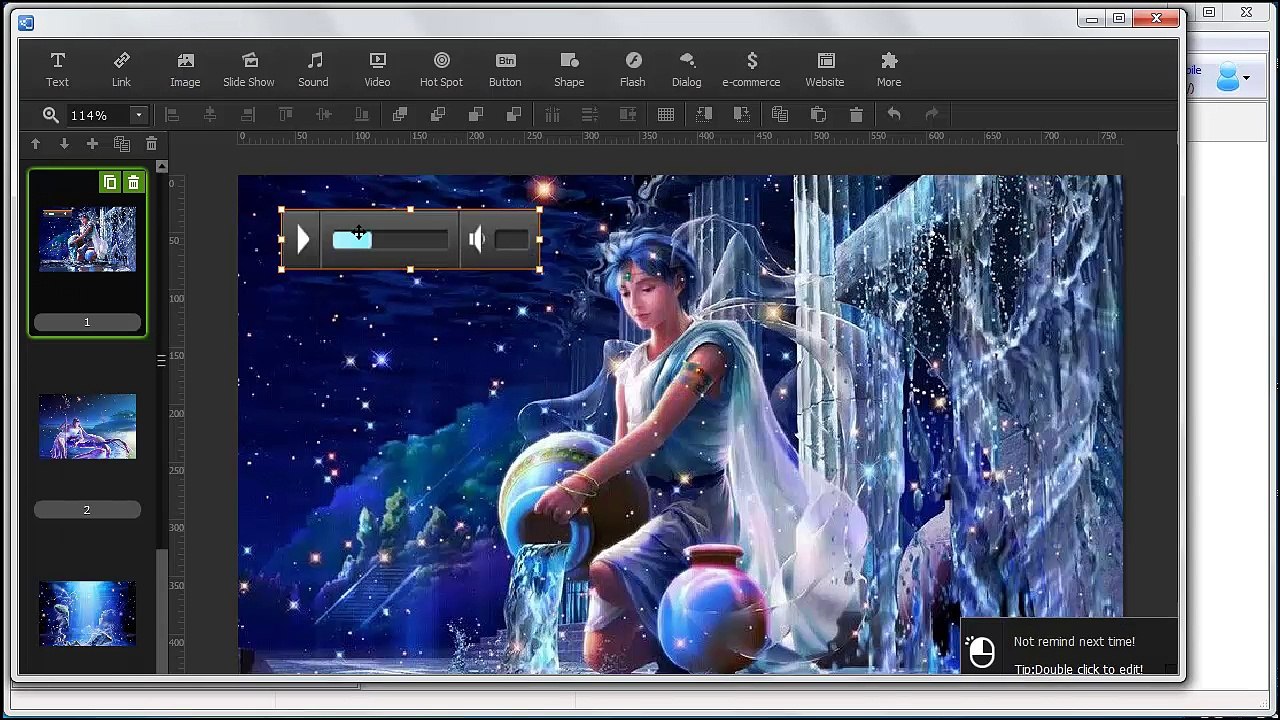Open the Slide Show tool
The height and width of the screenshot is (720, 1280).
pos(249,70)
